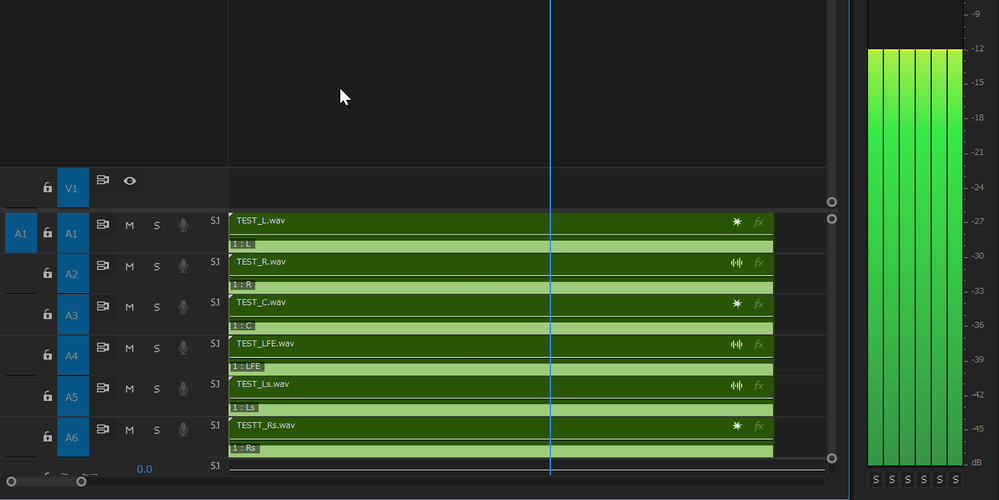Solo track A6
999x500 pixels.
point(157,431)
